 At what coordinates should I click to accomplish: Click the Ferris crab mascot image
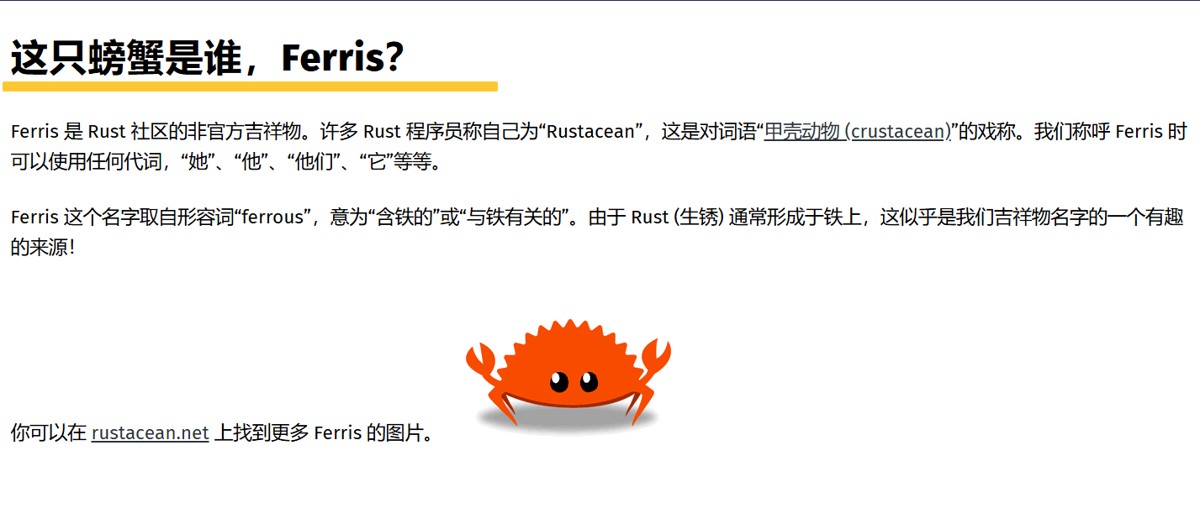(568, 377)
